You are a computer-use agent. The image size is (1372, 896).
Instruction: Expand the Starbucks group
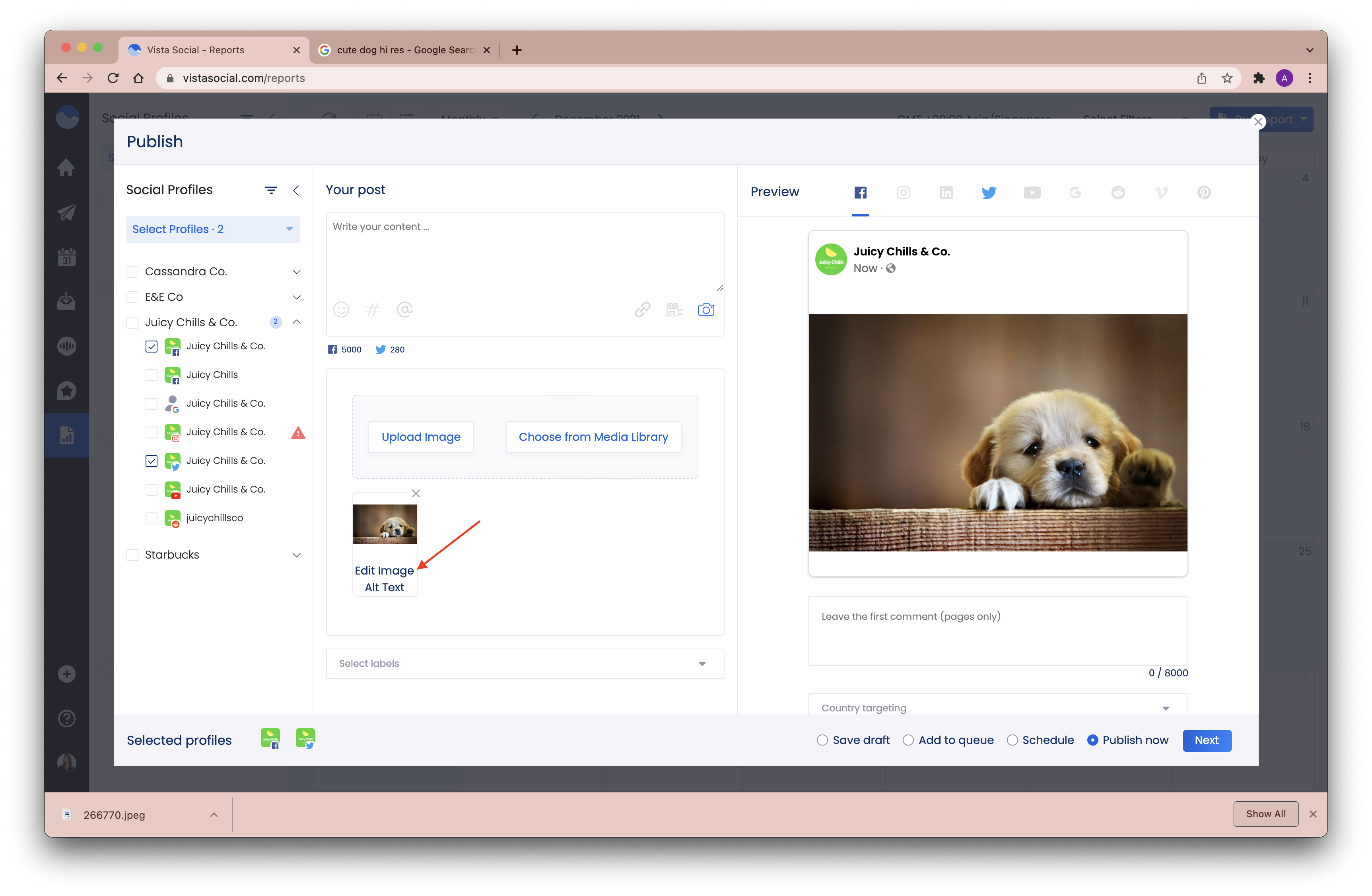pyautogui.click(x=296, y=555)
